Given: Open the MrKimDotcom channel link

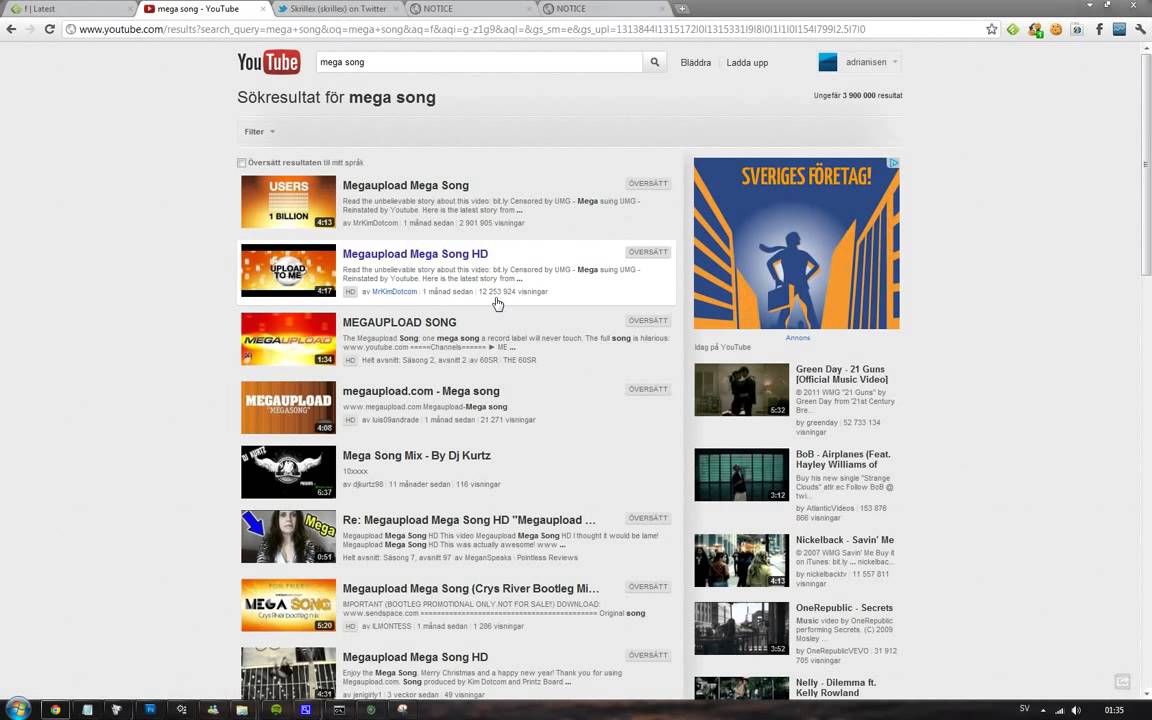Looking at the screenshot, I should 395,292.
